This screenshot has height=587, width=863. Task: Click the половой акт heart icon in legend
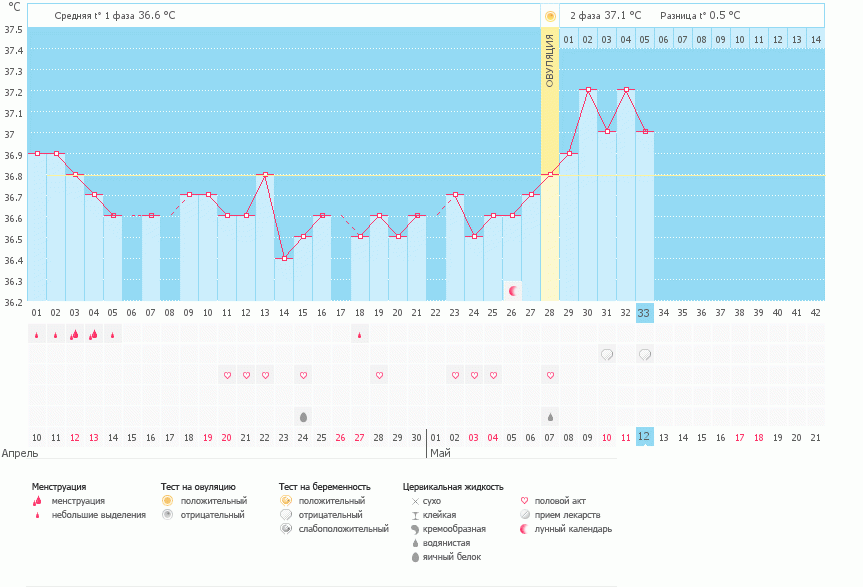523,500
